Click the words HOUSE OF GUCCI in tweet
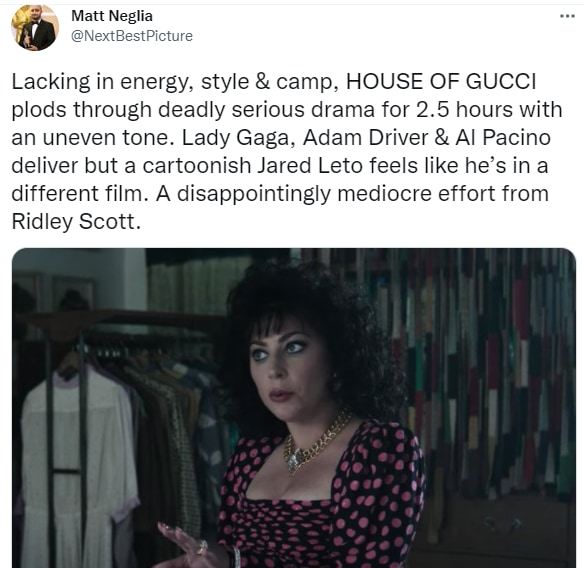Image resolution: width=584 pixels, height=568 pixels. pos(441,81)
